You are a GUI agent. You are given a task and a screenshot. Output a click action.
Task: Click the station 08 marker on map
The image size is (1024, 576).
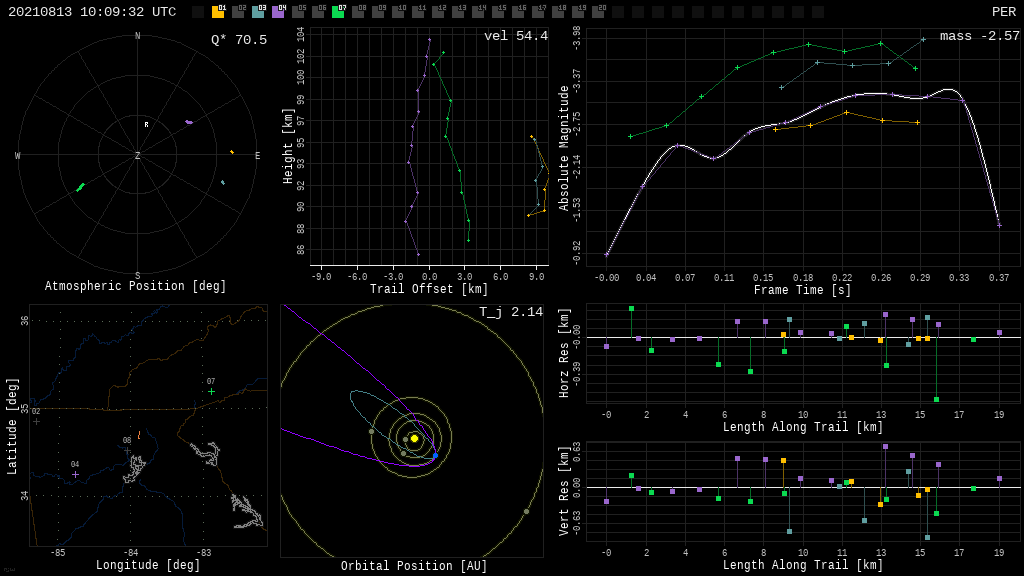[x=127, y=449]
